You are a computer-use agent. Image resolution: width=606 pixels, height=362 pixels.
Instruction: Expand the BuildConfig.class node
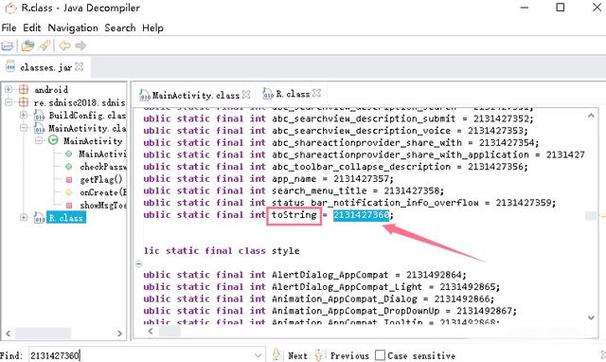tap(23, 115)
